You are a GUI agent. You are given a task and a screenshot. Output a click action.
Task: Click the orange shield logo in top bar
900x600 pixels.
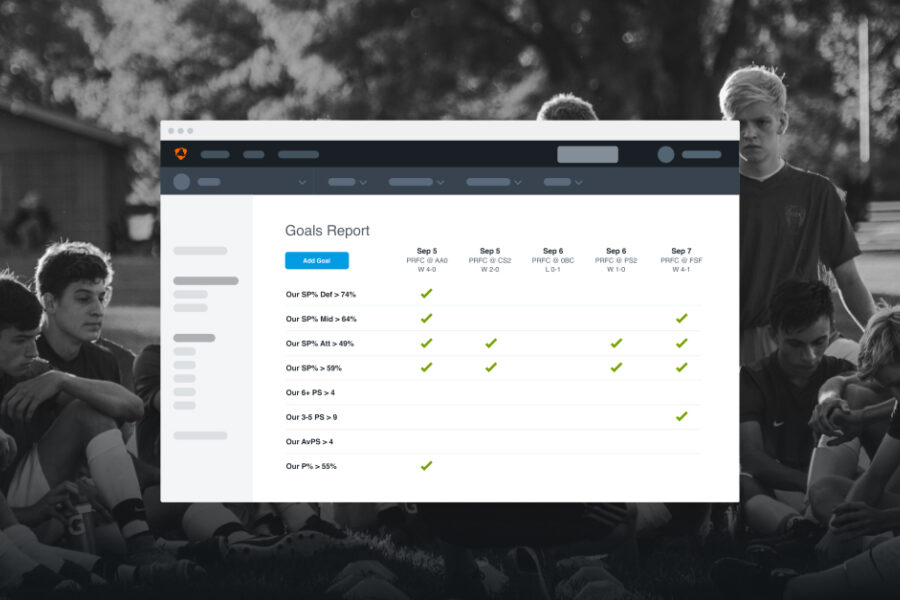point(181,154)
